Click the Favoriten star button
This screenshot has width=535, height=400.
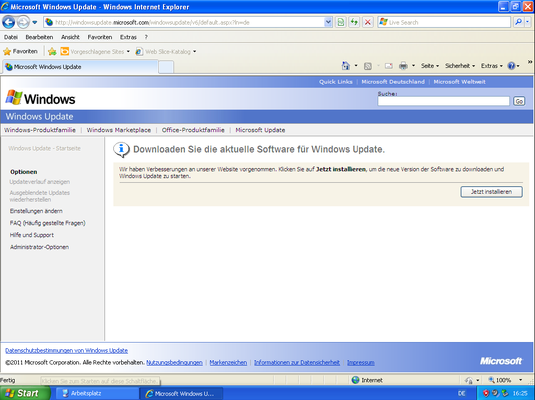[20, 52]
